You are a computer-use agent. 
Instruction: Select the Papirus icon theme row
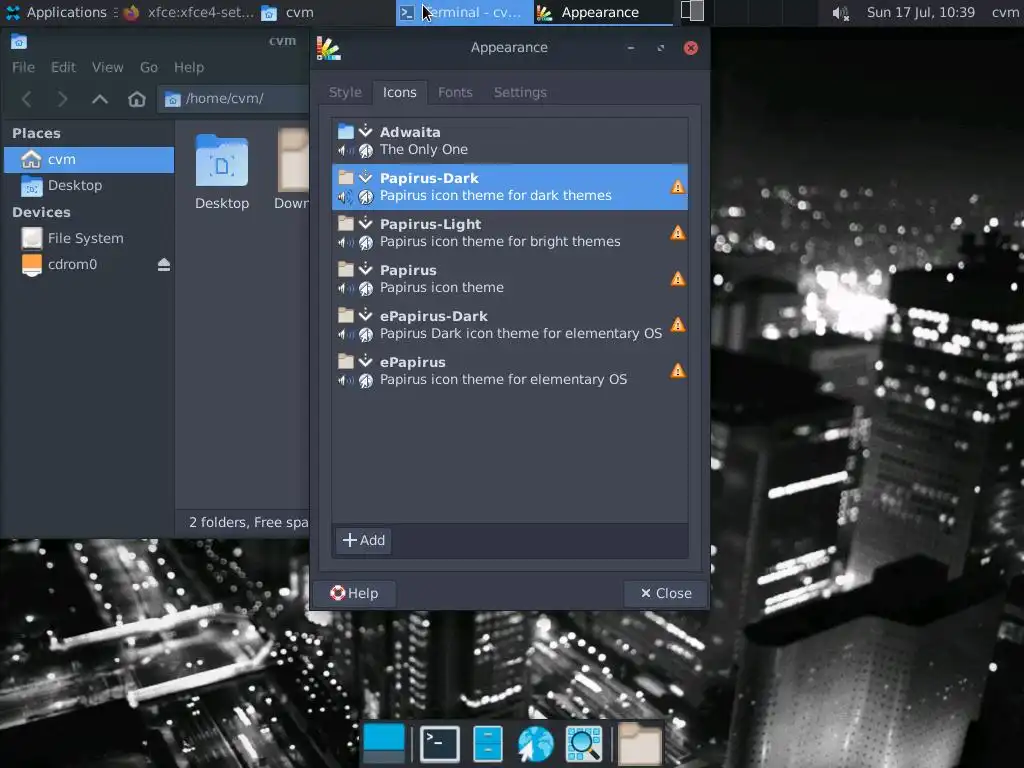click(510, 279)
